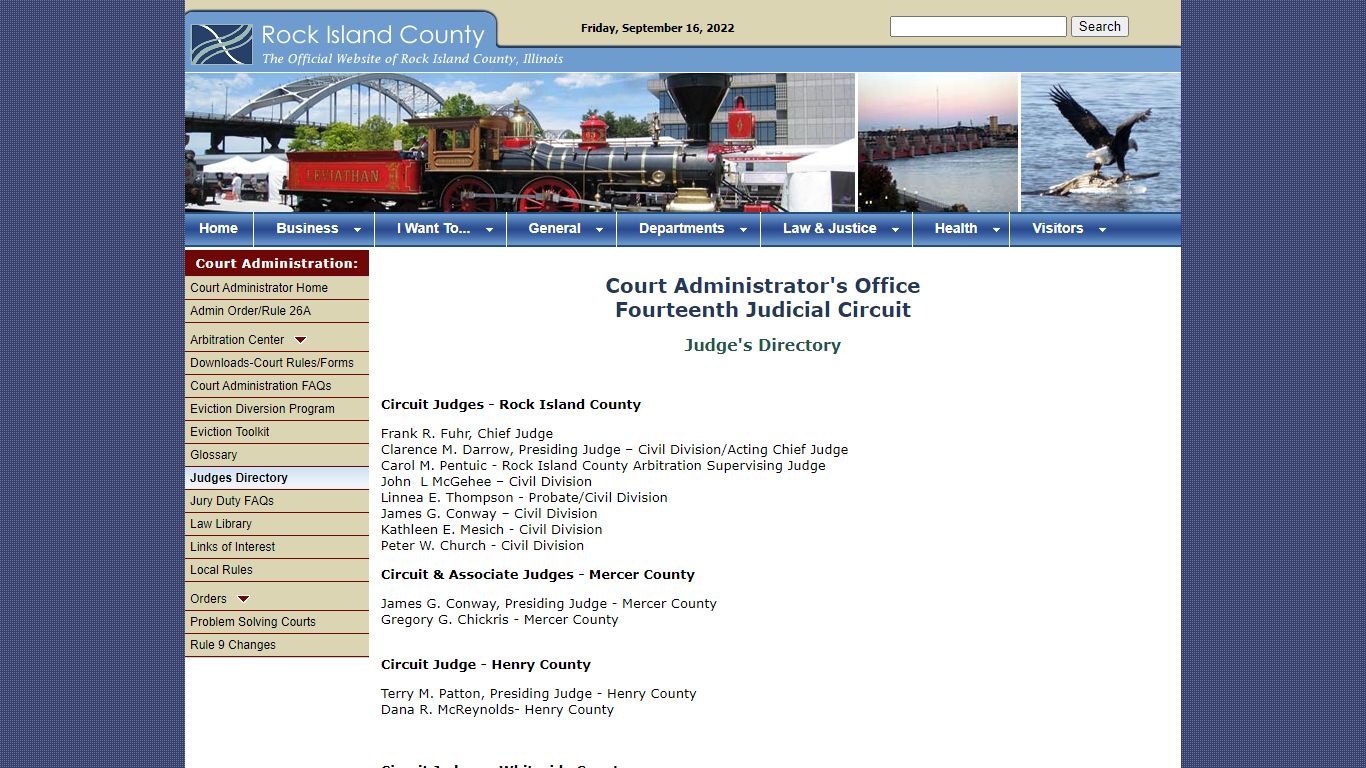Select text Frank R. Fuhr, Chief Judge
This screenshot has width=1366, height=768.
coord(467,434)
